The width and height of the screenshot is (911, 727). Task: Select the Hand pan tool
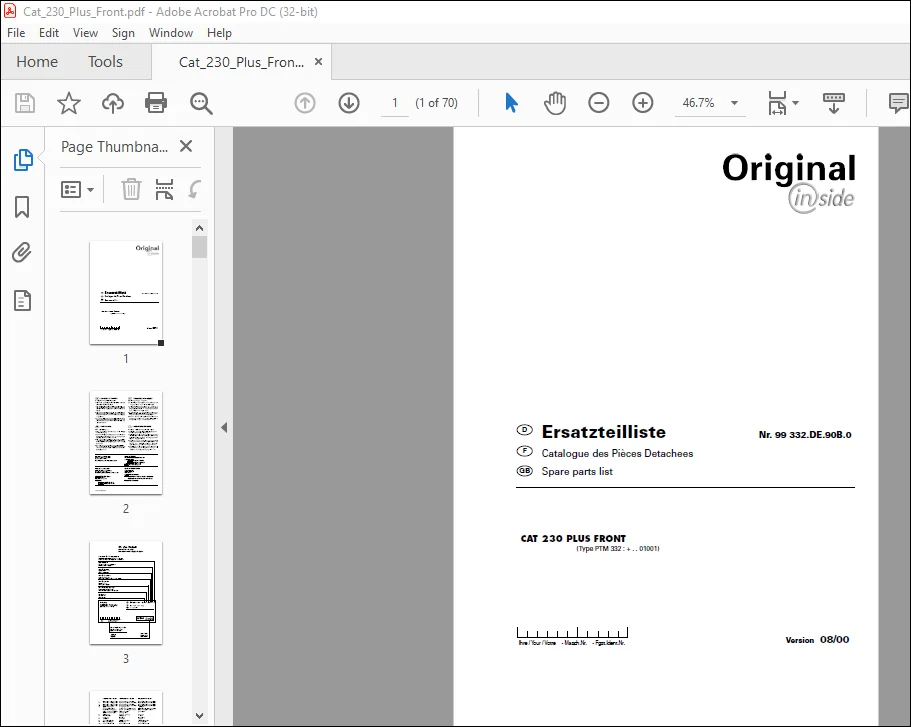click(x=555, y=103)
